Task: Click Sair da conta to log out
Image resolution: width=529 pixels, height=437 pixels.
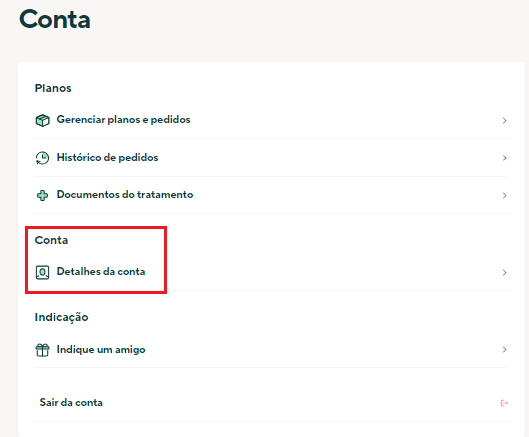Action: [271, 403]
